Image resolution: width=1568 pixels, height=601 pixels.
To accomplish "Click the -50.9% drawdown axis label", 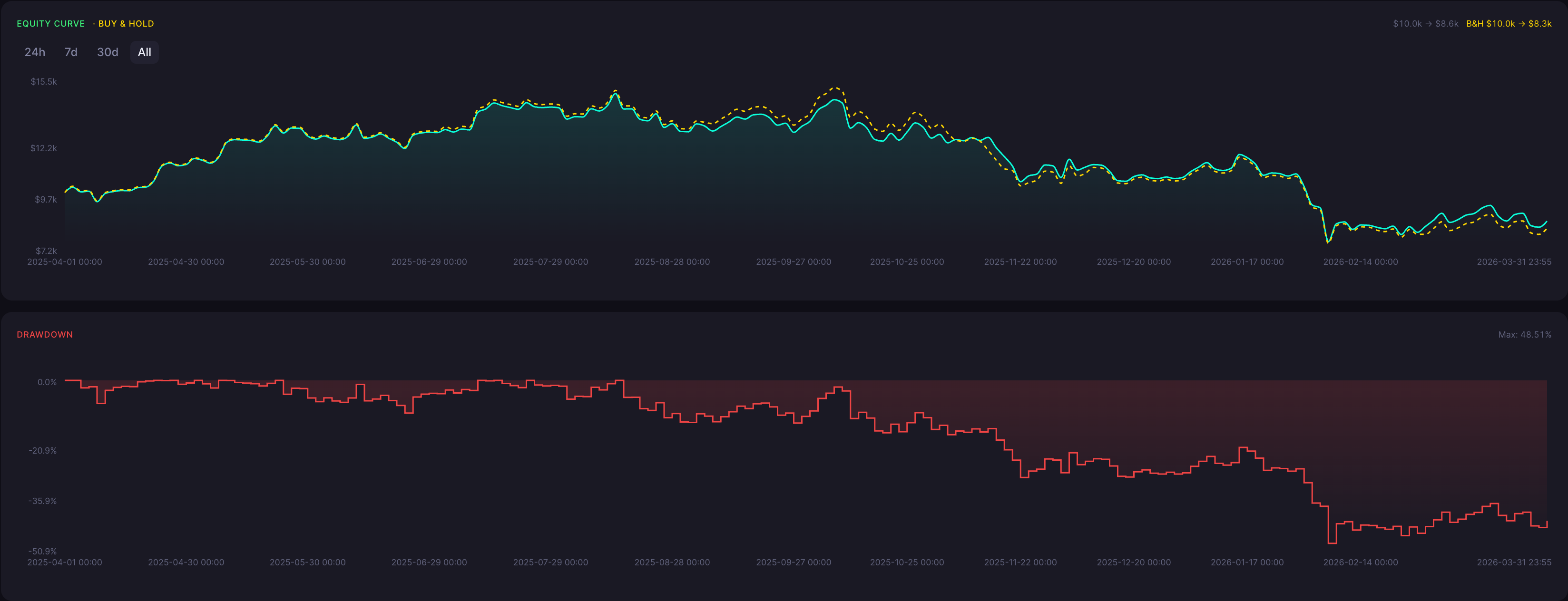I will [x=43, y=552].
